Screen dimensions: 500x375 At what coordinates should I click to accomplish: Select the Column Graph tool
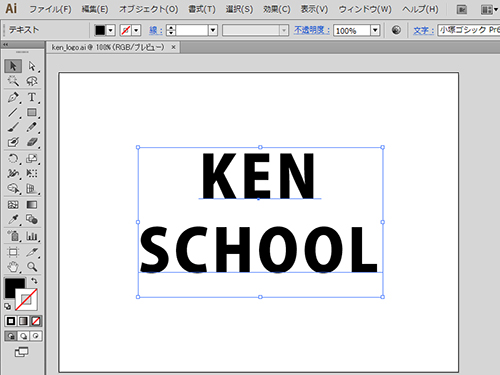point(32,236)
